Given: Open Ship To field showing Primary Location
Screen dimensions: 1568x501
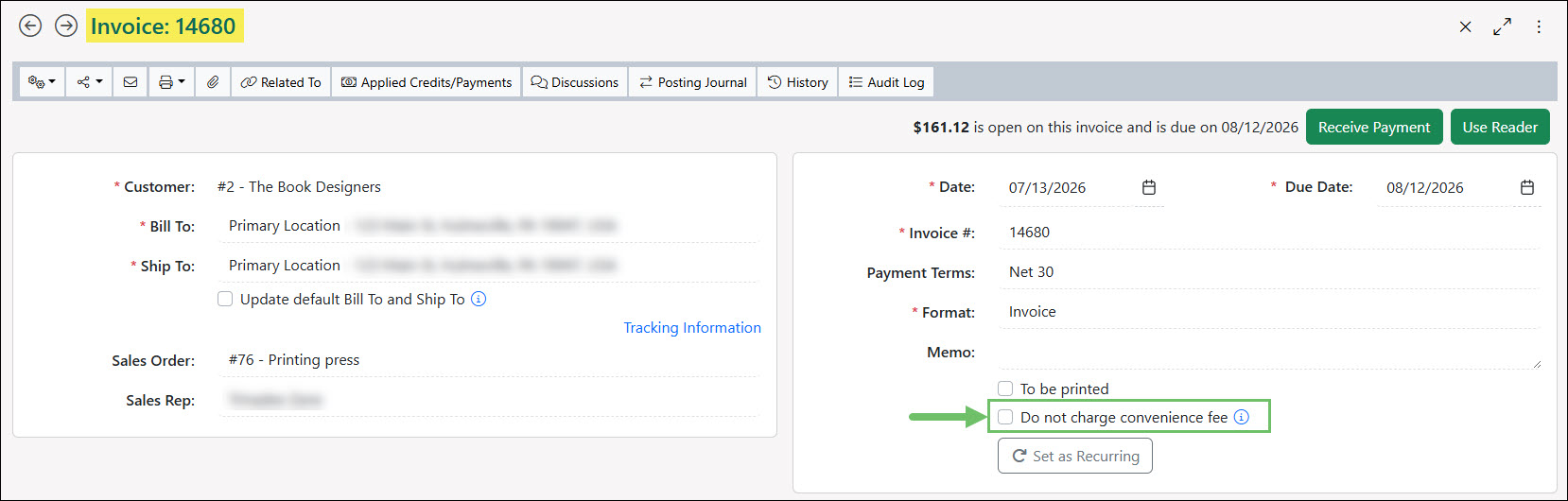Looking at the screenshot, I should click(488, 266).
